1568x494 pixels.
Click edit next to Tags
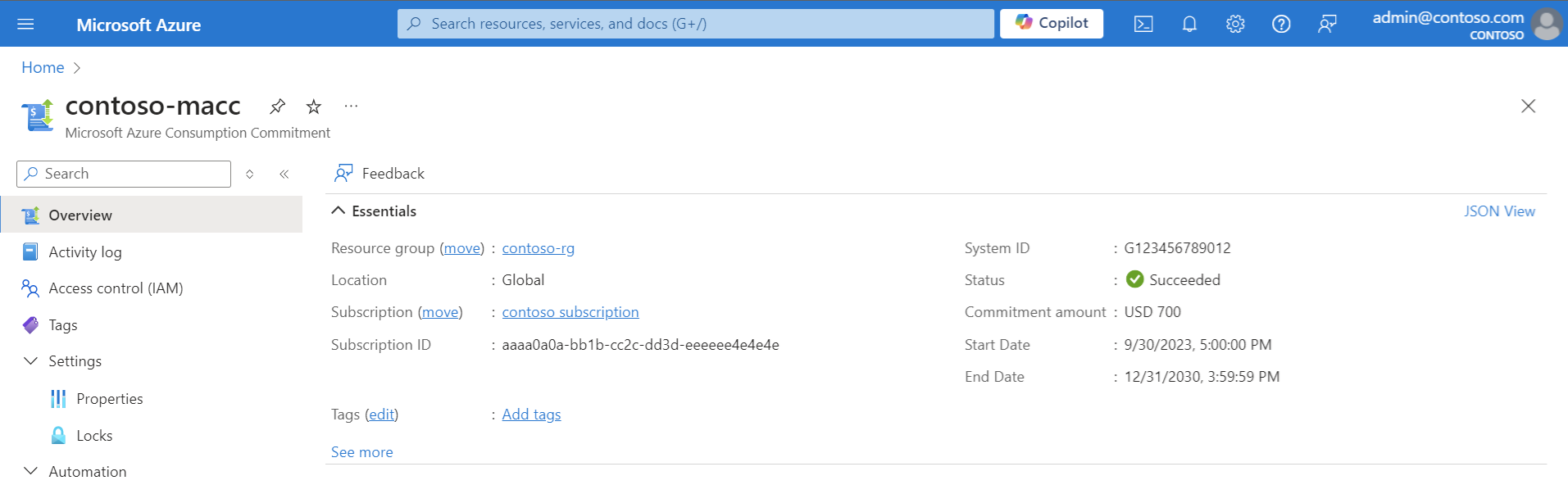pyautogui.click(x=382, y=415)
